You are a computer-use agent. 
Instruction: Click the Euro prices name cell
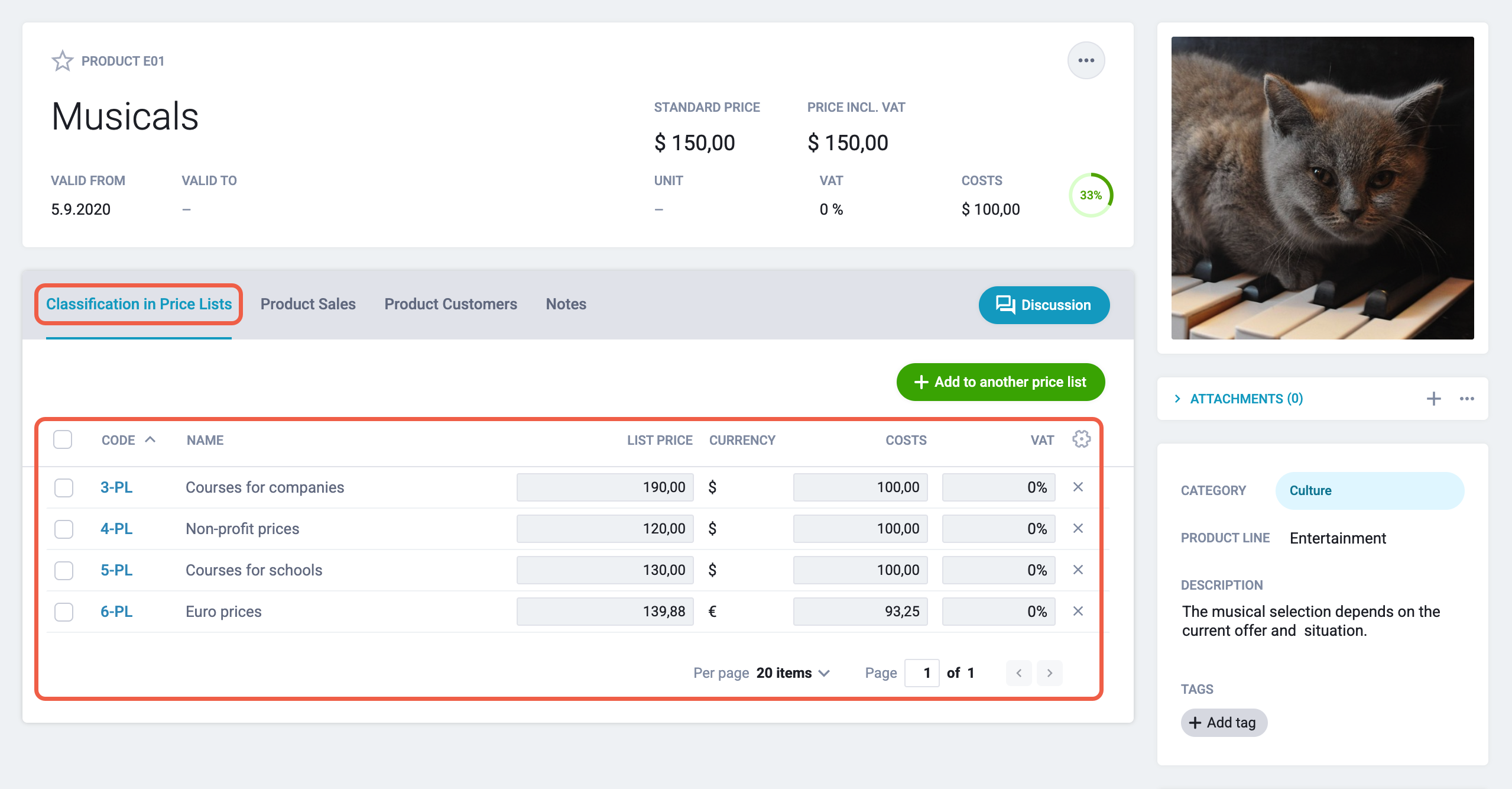(223, 612)
